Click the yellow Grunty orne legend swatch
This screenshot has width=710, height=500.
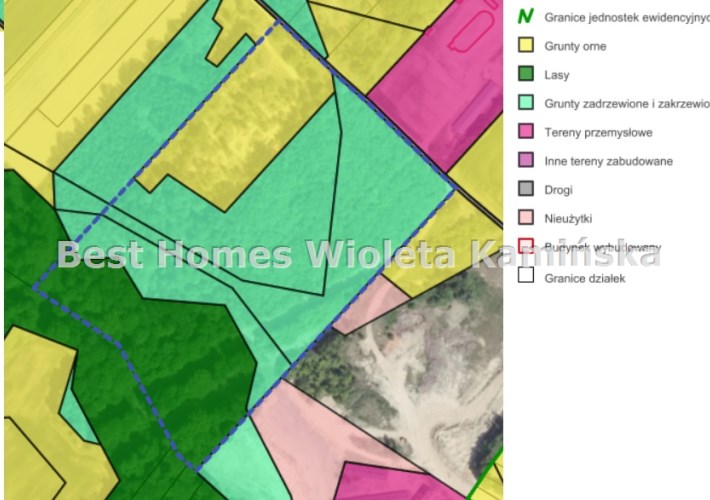[526, 45]
